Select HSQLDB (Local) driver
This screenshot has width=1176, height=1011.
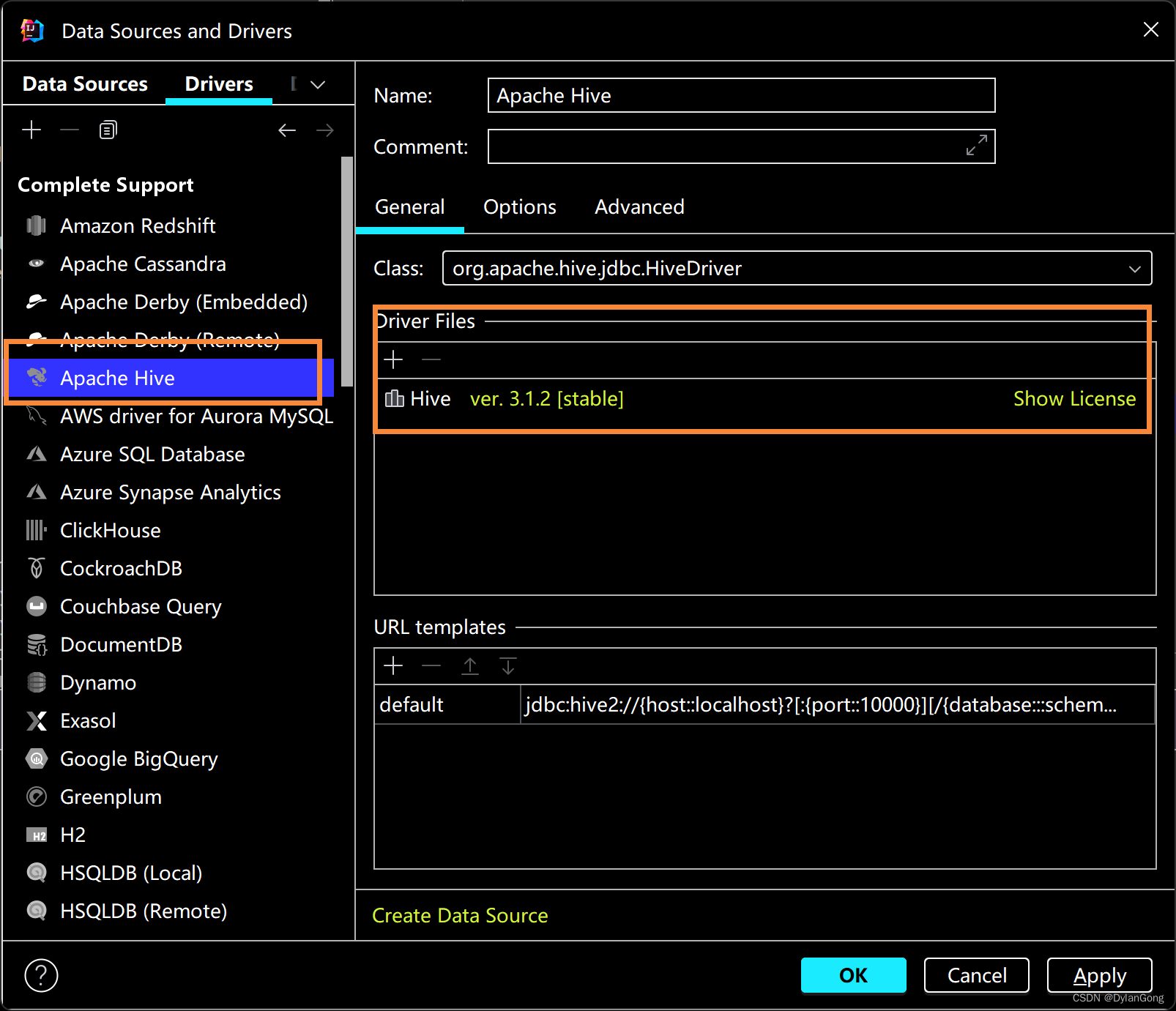tap(131, 873)
